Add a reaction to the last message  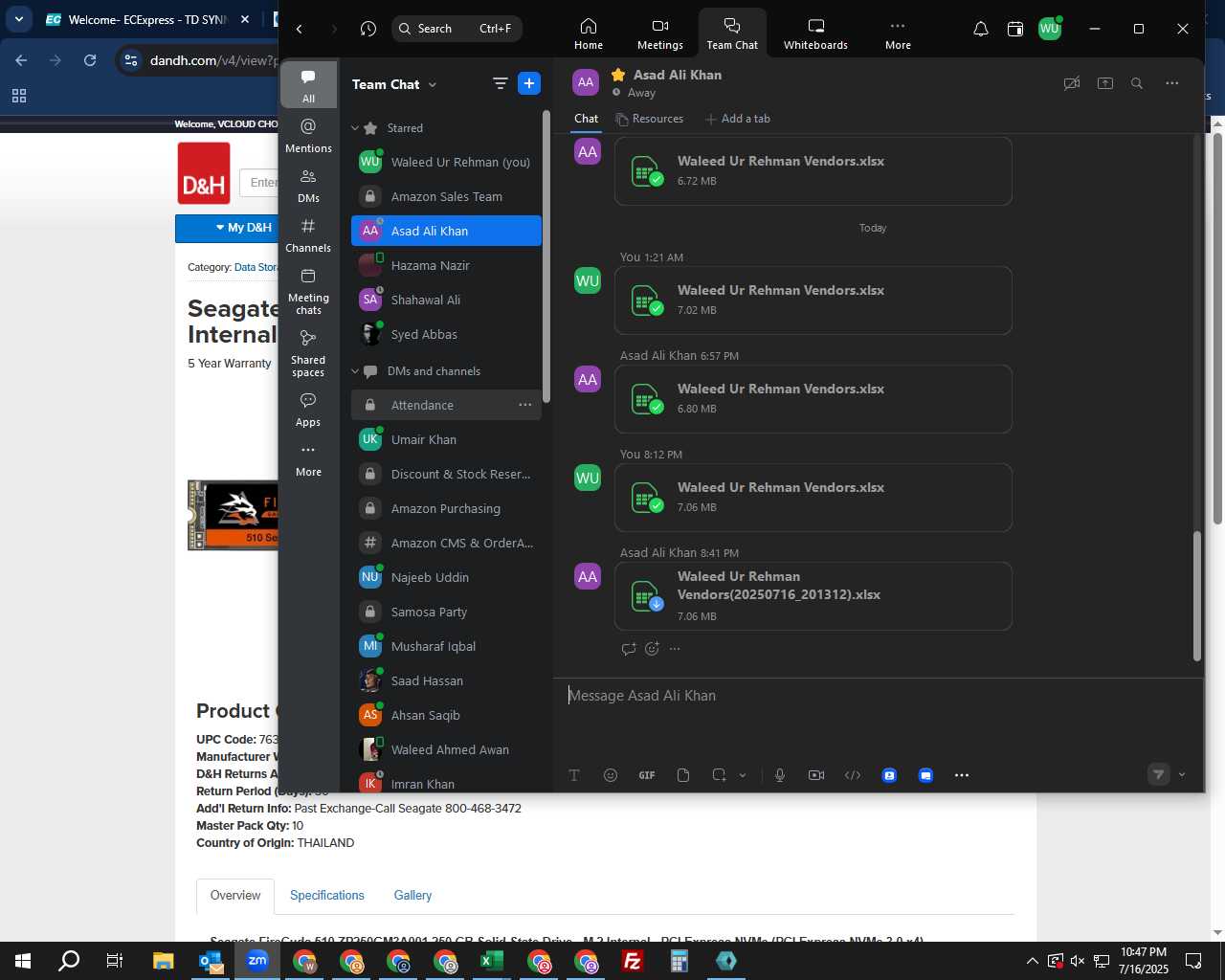tap(652, 649)
